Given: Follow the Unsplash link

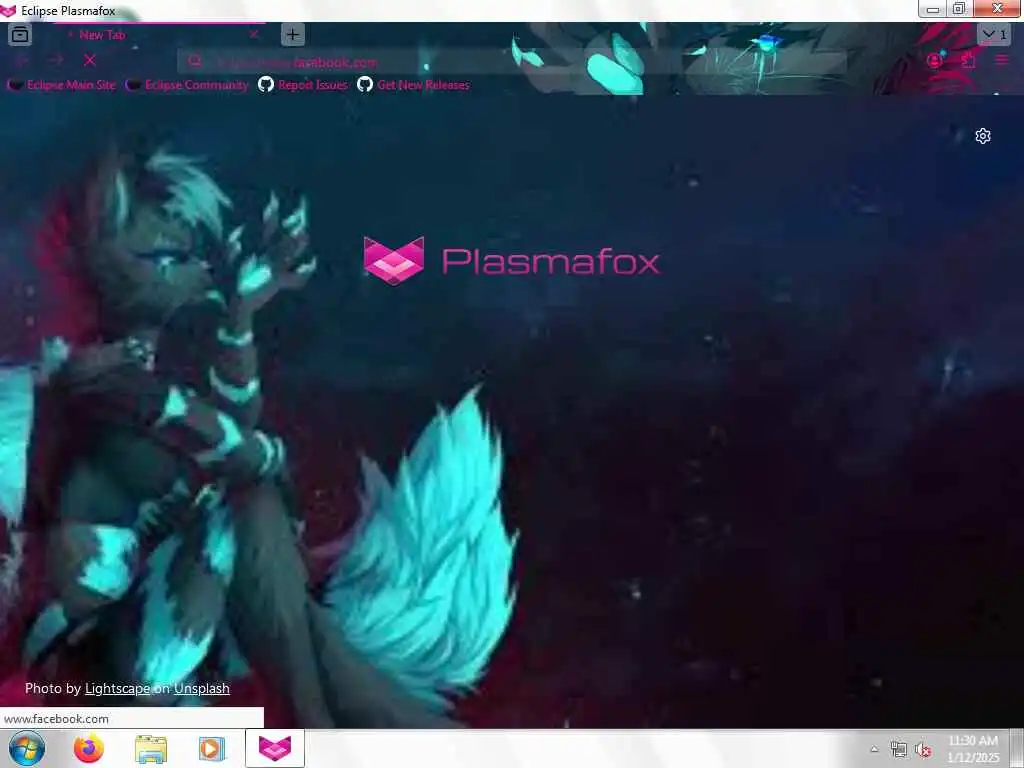Looking at the screenshot, I should 202,688.
